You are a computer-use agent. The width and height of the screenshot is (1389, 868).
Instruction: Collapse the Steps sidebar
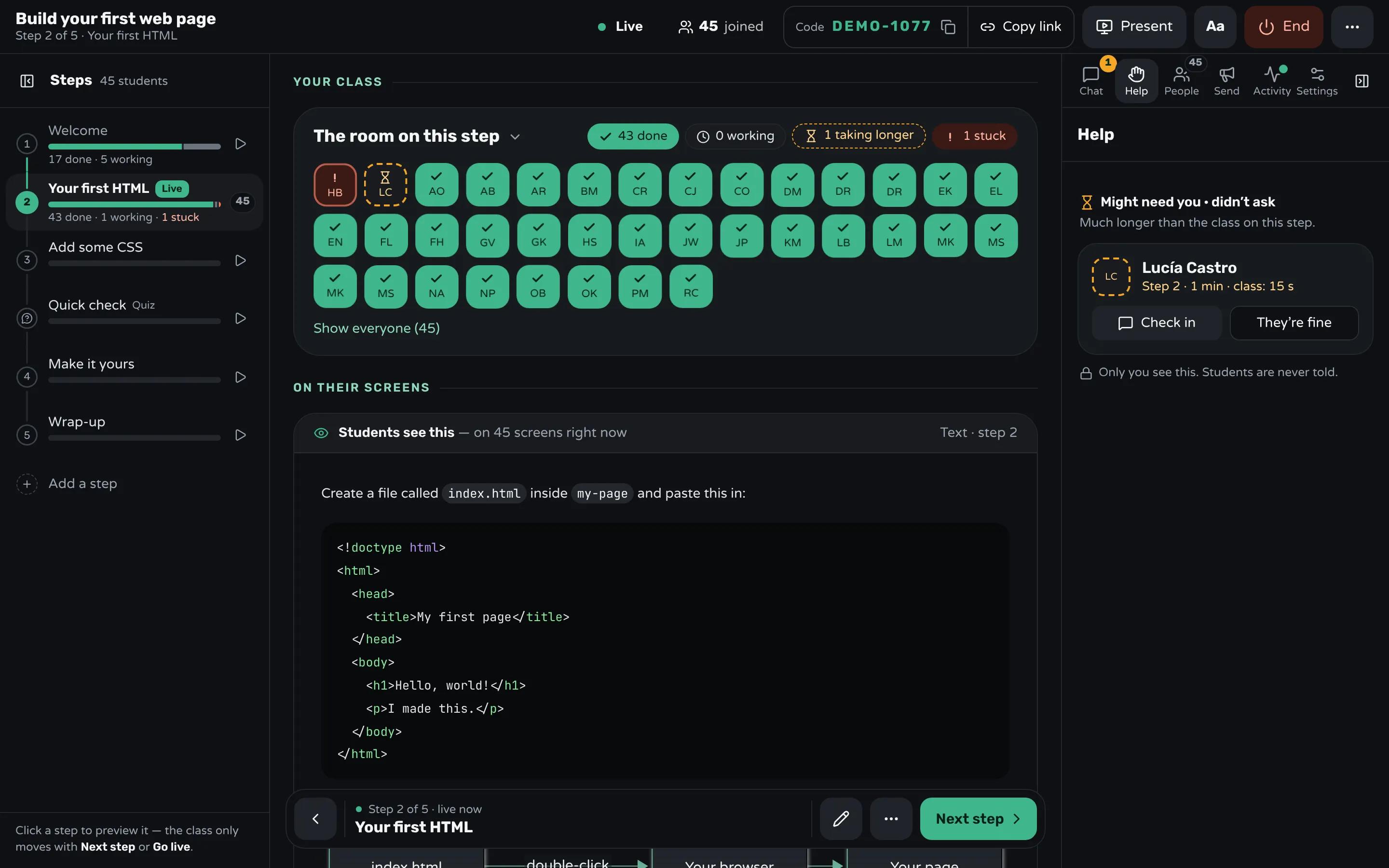point(27,81)
